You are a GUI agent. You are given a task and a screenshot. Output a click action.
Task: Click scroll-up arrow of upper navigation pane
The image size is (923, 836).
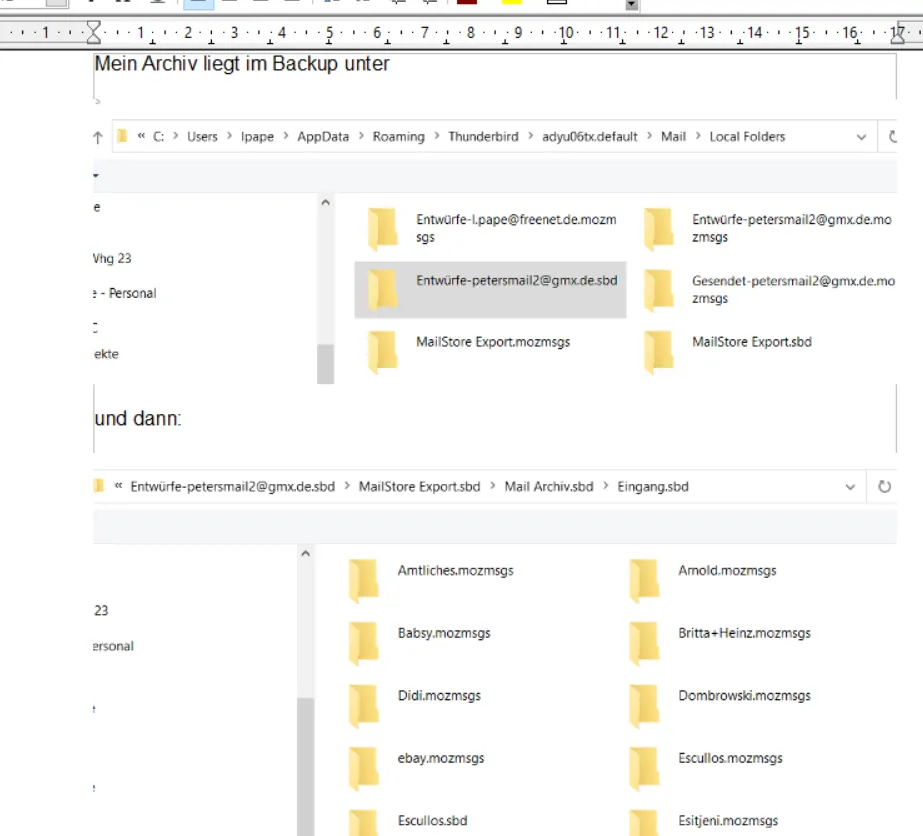326,203
